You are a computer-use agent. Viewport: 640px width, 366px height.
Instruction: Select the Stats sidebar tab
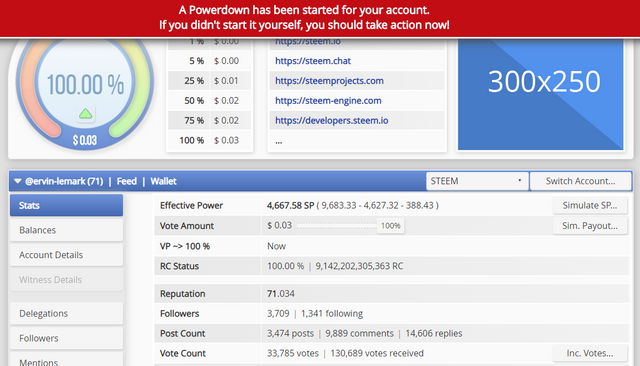tap(67, 205)
